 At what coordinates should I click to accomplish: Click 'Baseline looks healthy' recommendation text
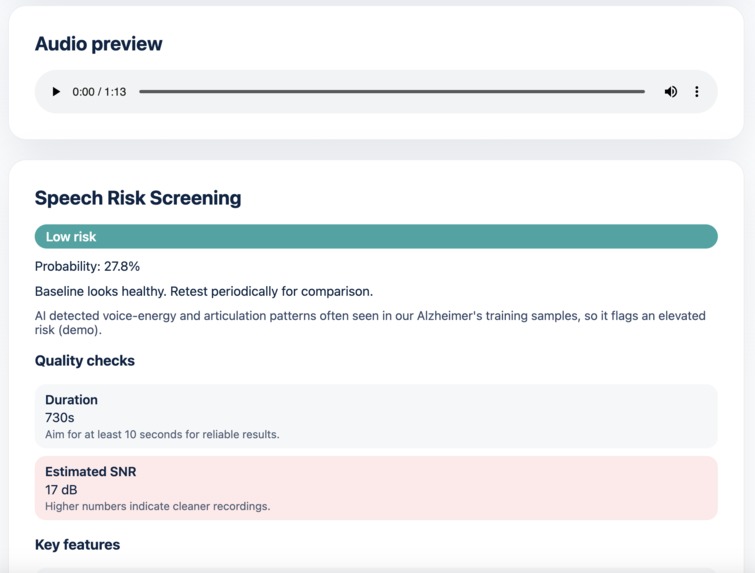tap(204, 291)
